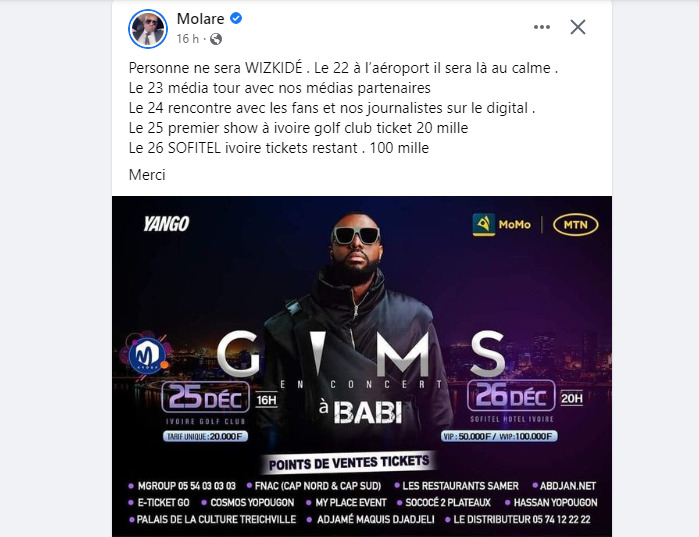The image size is (699, 537).
Task: Open the three-dot post options menu
Action: 542,27
